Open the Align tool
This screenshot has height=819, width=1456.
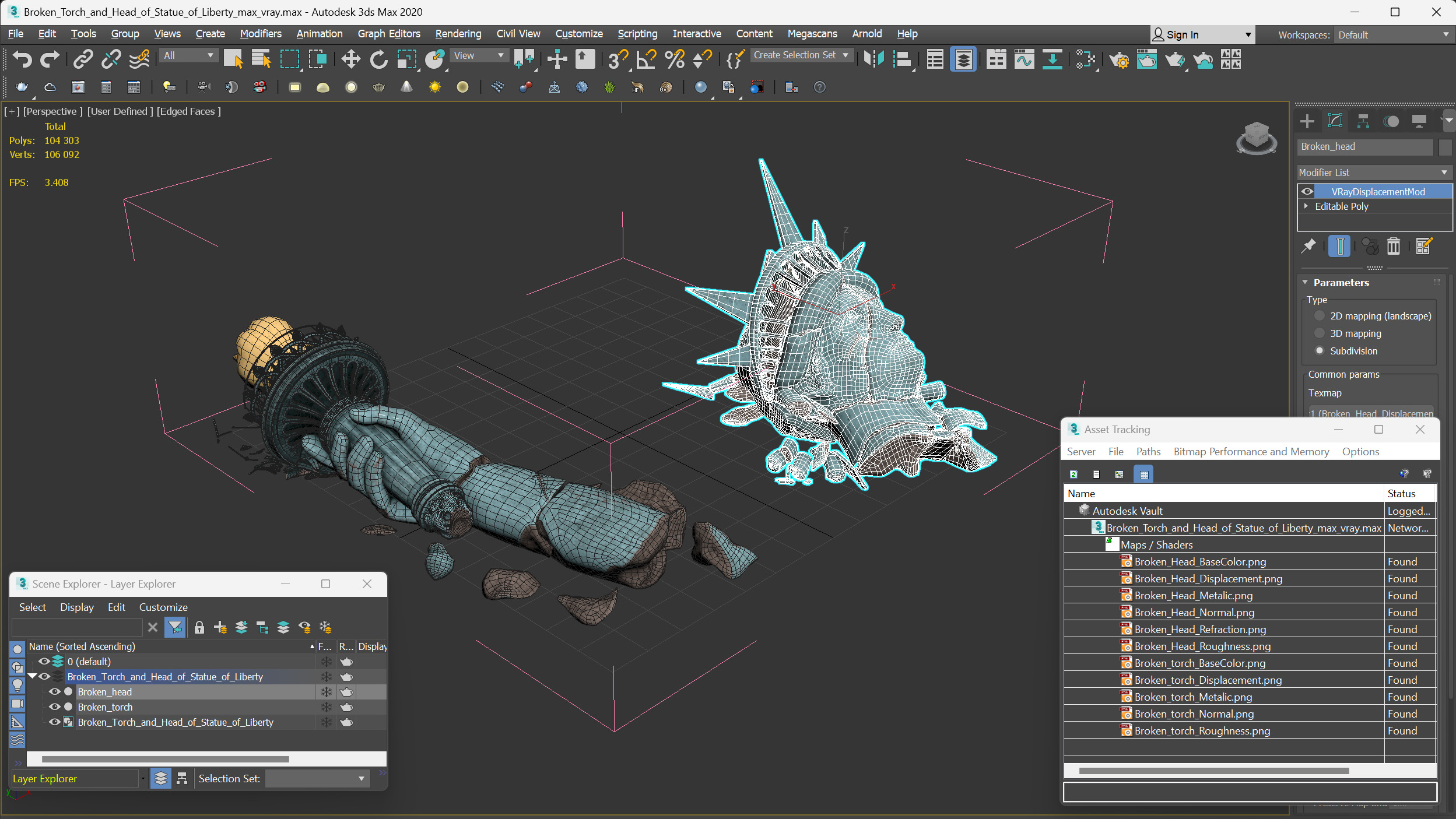click(902, 59)
